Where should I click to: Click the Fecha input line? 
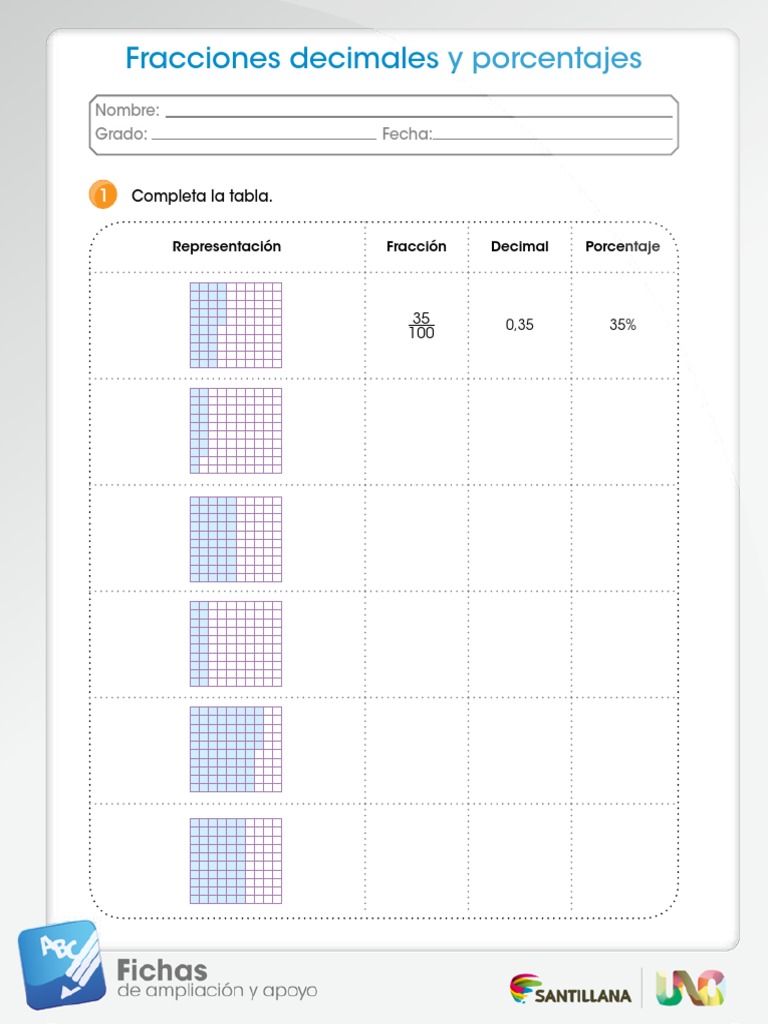coord(552,138)
